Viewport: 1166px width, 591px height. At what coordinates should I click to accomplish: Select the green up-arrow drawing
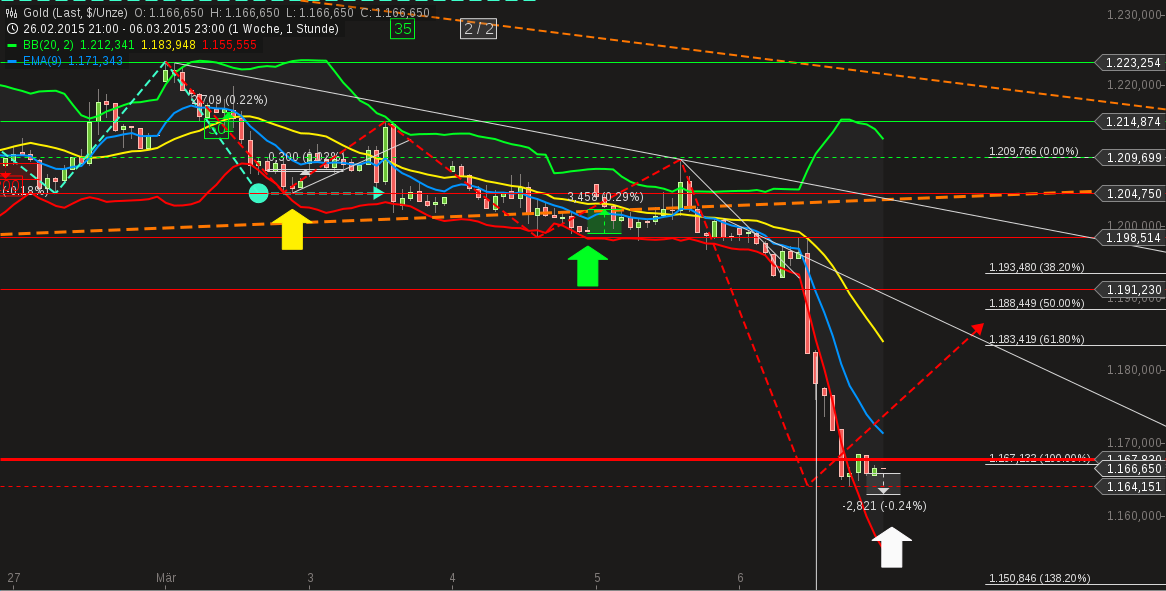[x=587, y=266]
